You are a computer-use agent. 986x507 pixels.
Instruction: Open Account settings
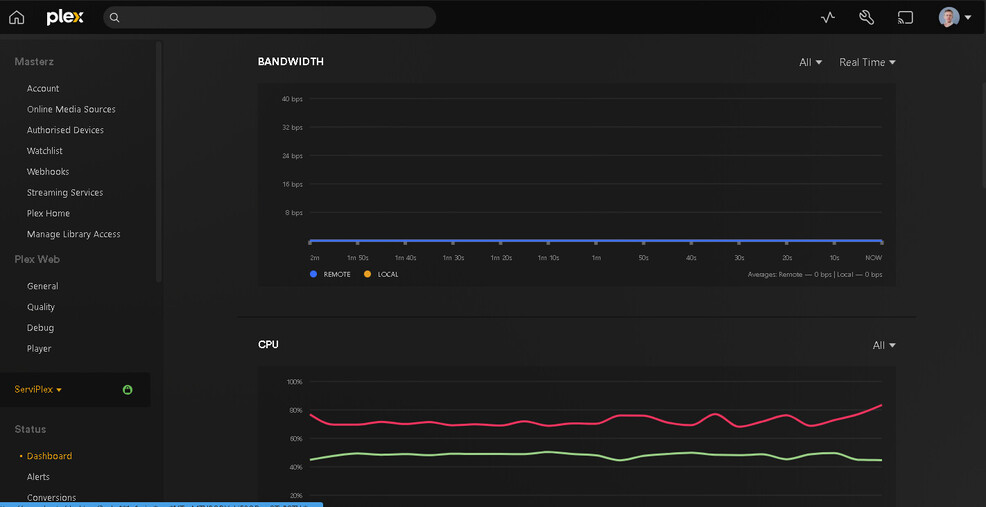point(43,89)
